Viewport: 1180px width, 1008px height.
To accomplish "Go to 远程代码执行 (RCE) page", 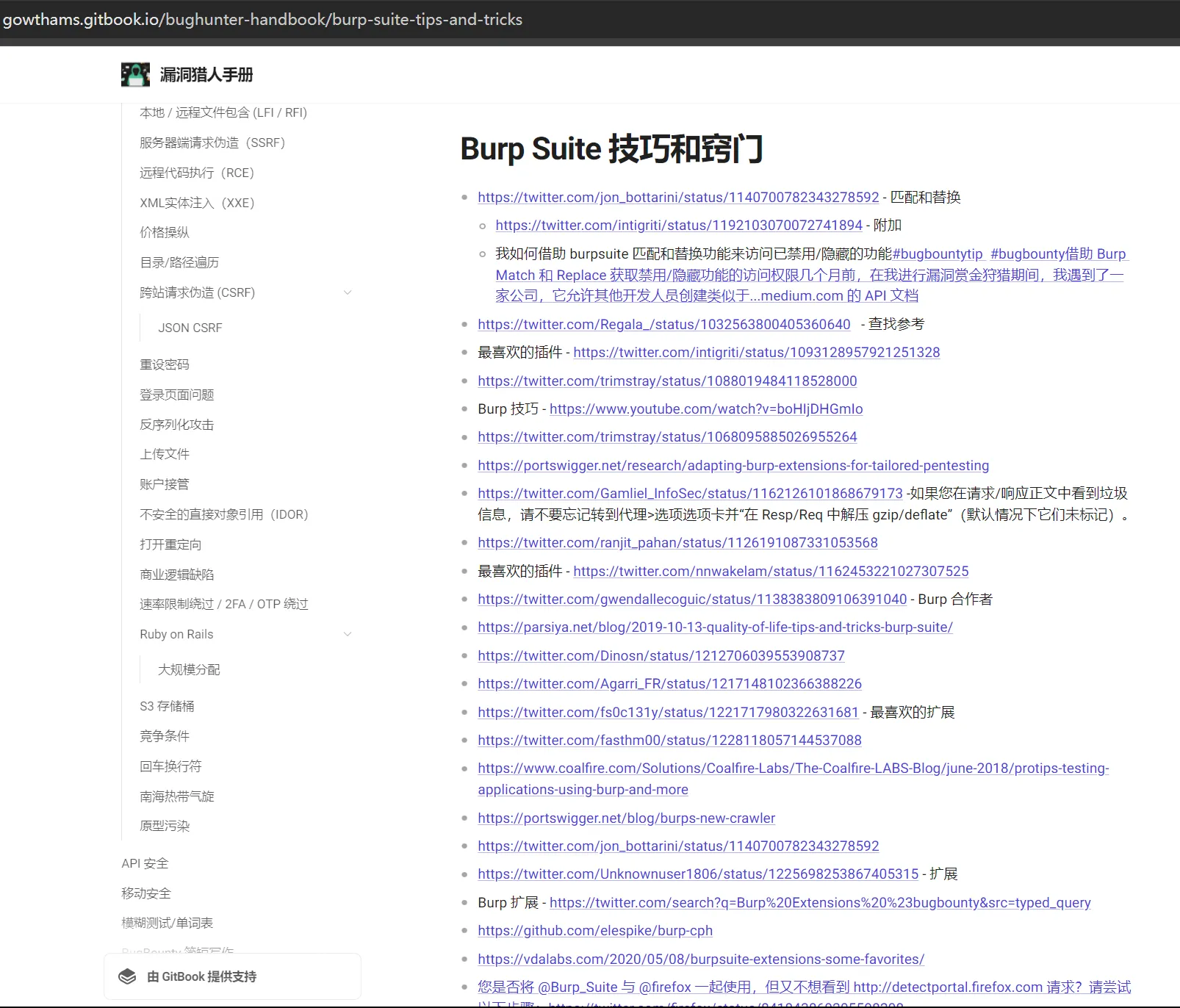I will [197, 173].
